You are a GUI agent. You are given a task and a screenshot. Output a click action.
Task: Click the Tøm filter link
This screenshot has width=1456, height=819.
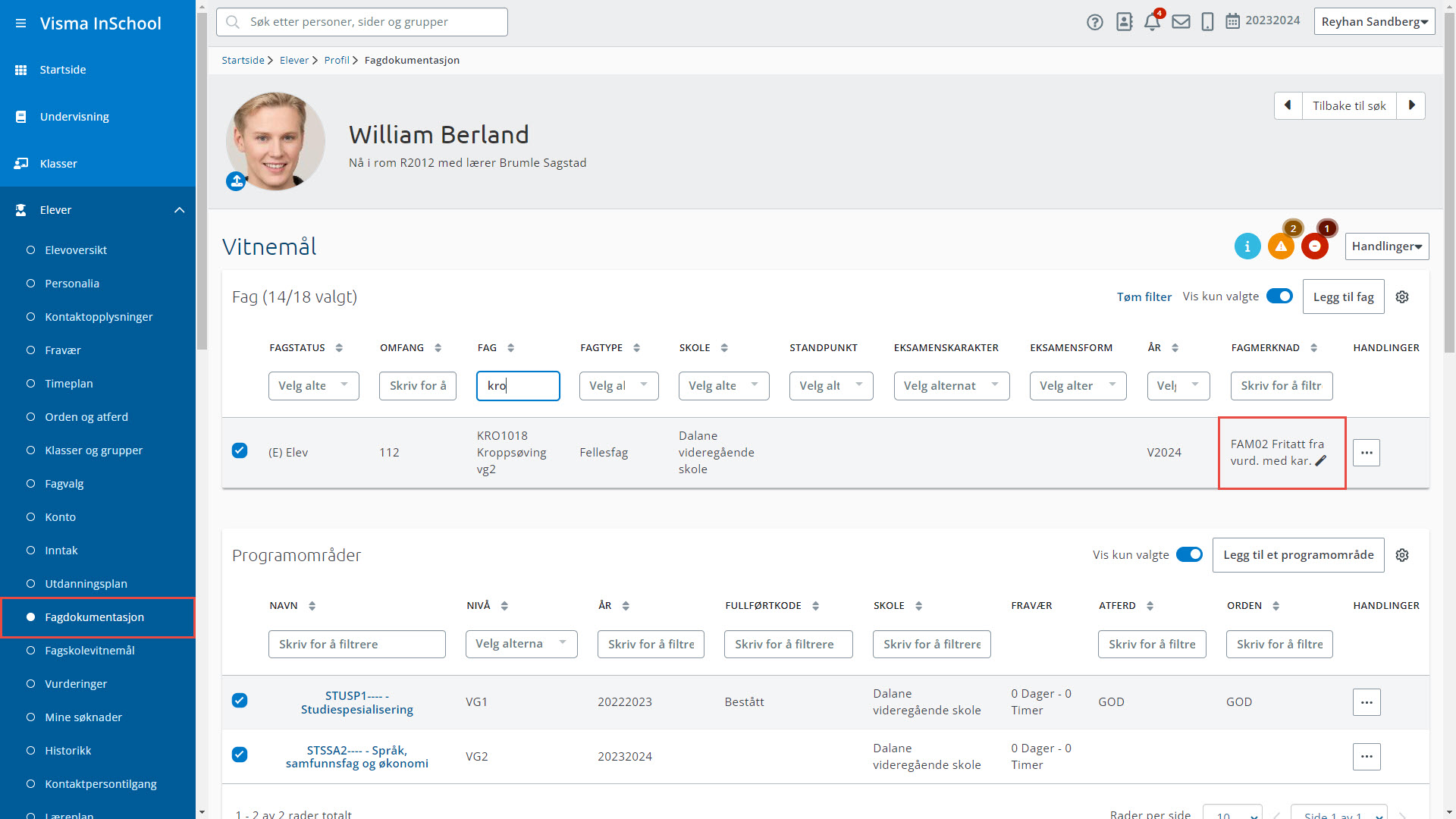point(1144,297)
